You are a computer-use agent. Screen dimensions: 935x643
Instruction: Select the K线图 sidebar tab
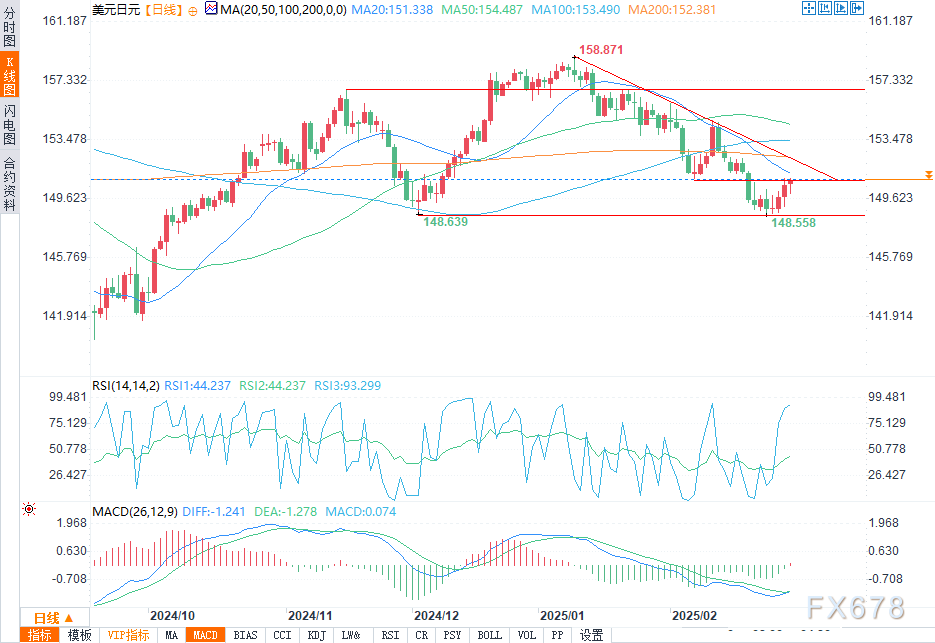pos(10,75)
